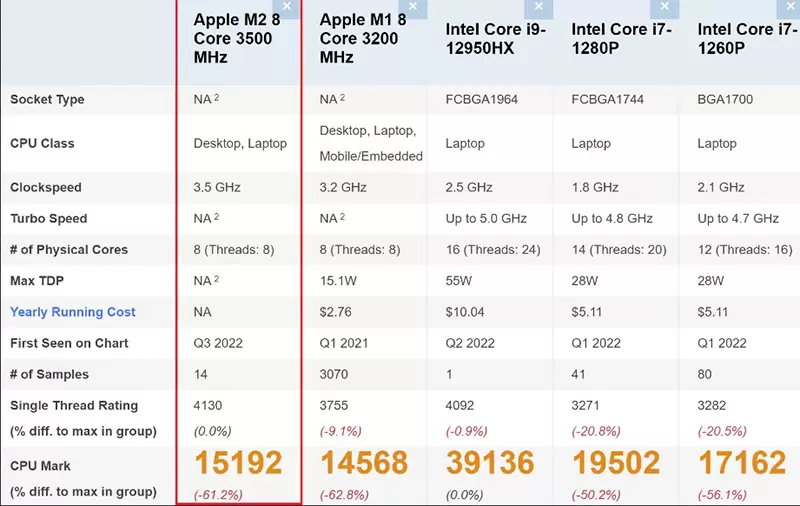800x506 pixels.
Task: Click the i7-1260P CPU Mark score 17162
Action: point(741,463)
